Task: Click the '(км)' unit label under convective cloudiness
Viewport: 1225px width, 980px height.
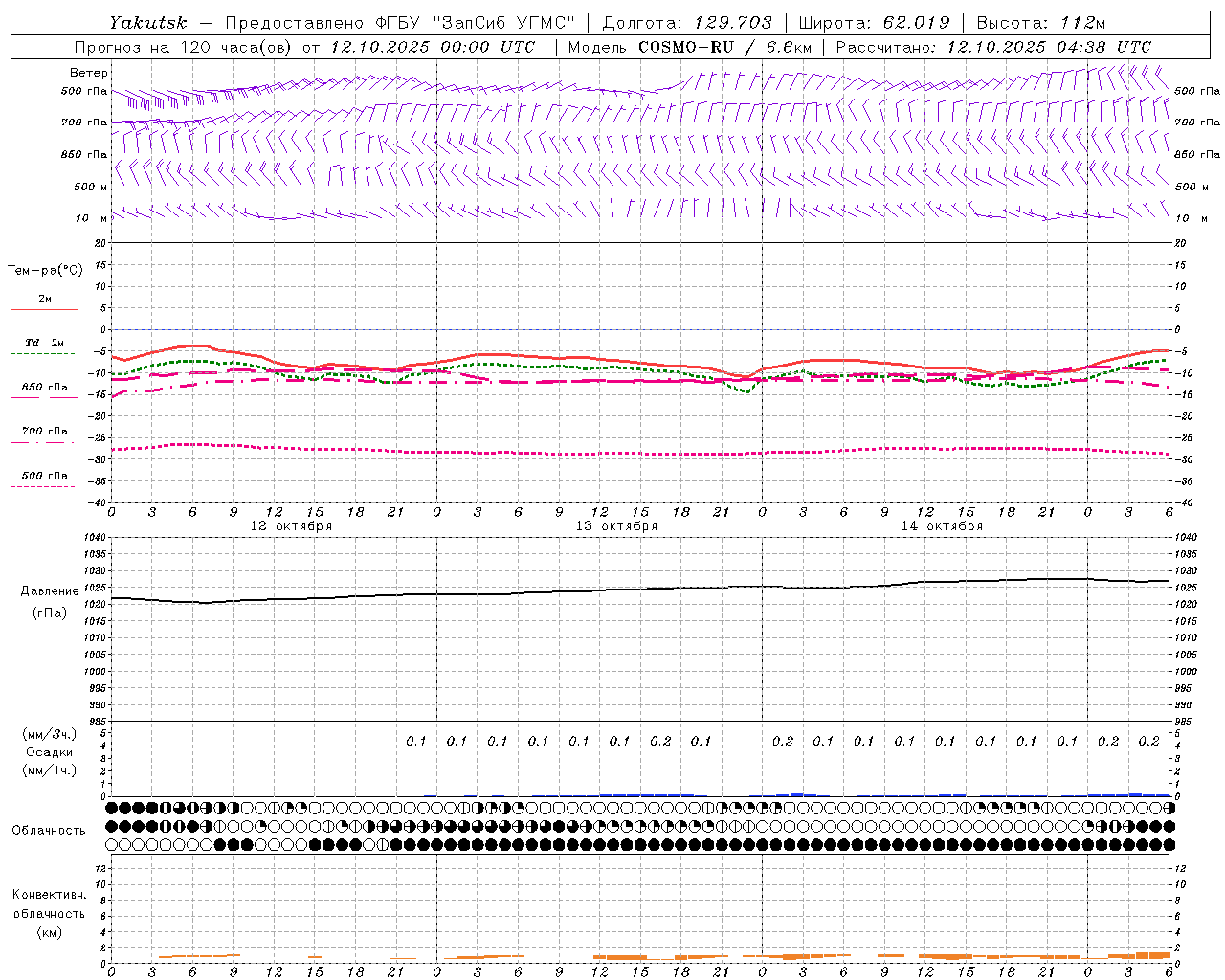Action: tap(49, 932)
